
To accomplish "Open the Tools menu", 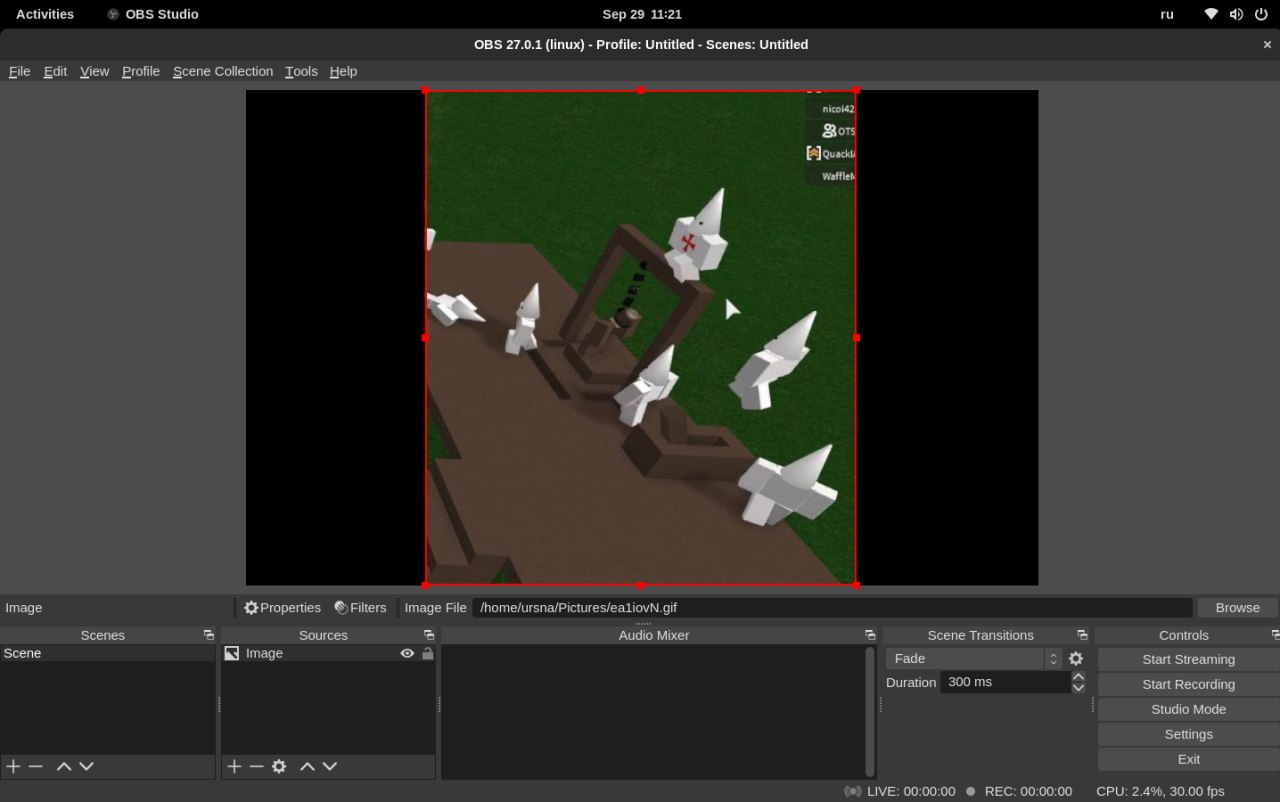I will point(301,71).
